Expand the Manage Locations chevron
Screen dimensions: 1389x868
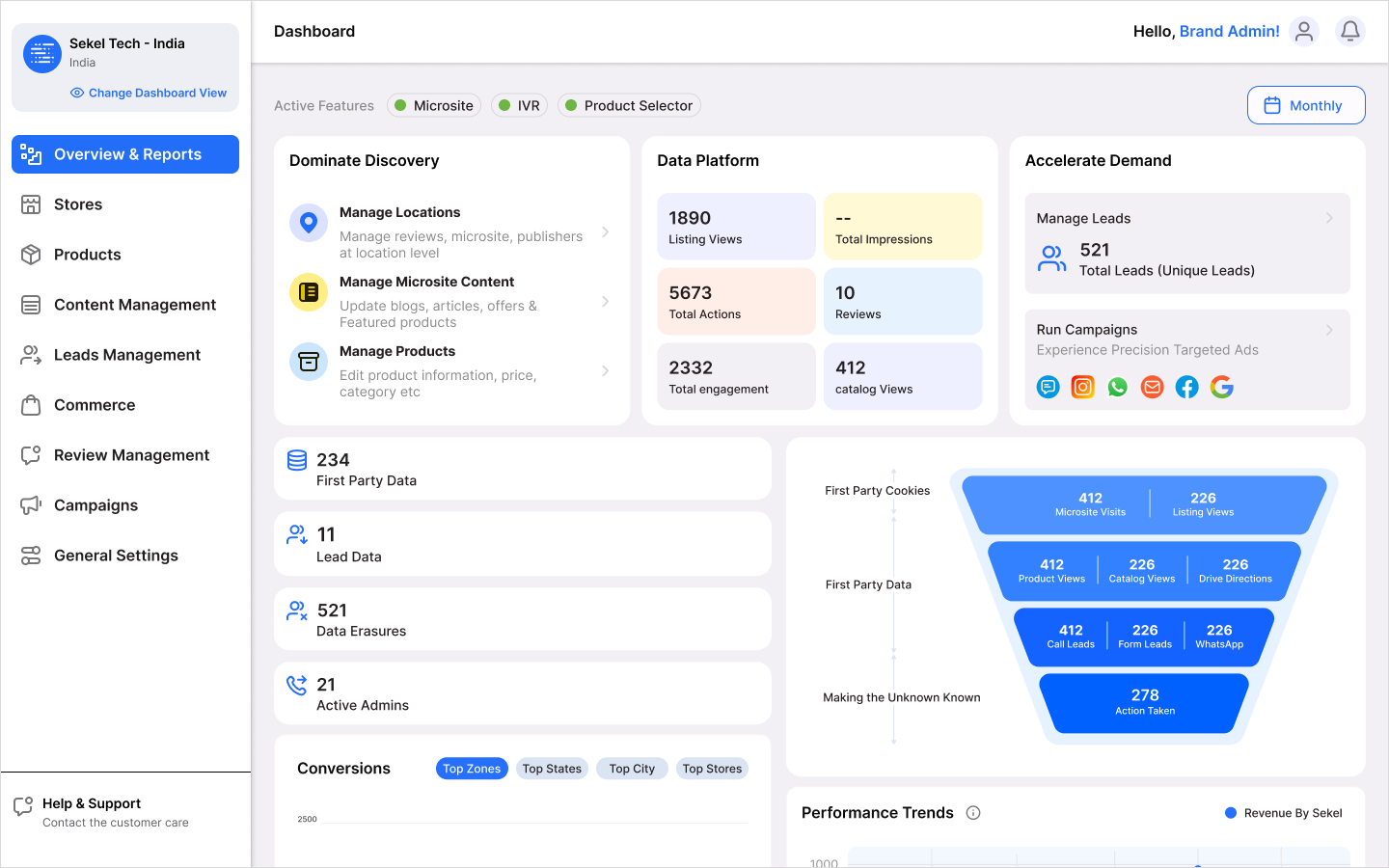click(606, 232)
